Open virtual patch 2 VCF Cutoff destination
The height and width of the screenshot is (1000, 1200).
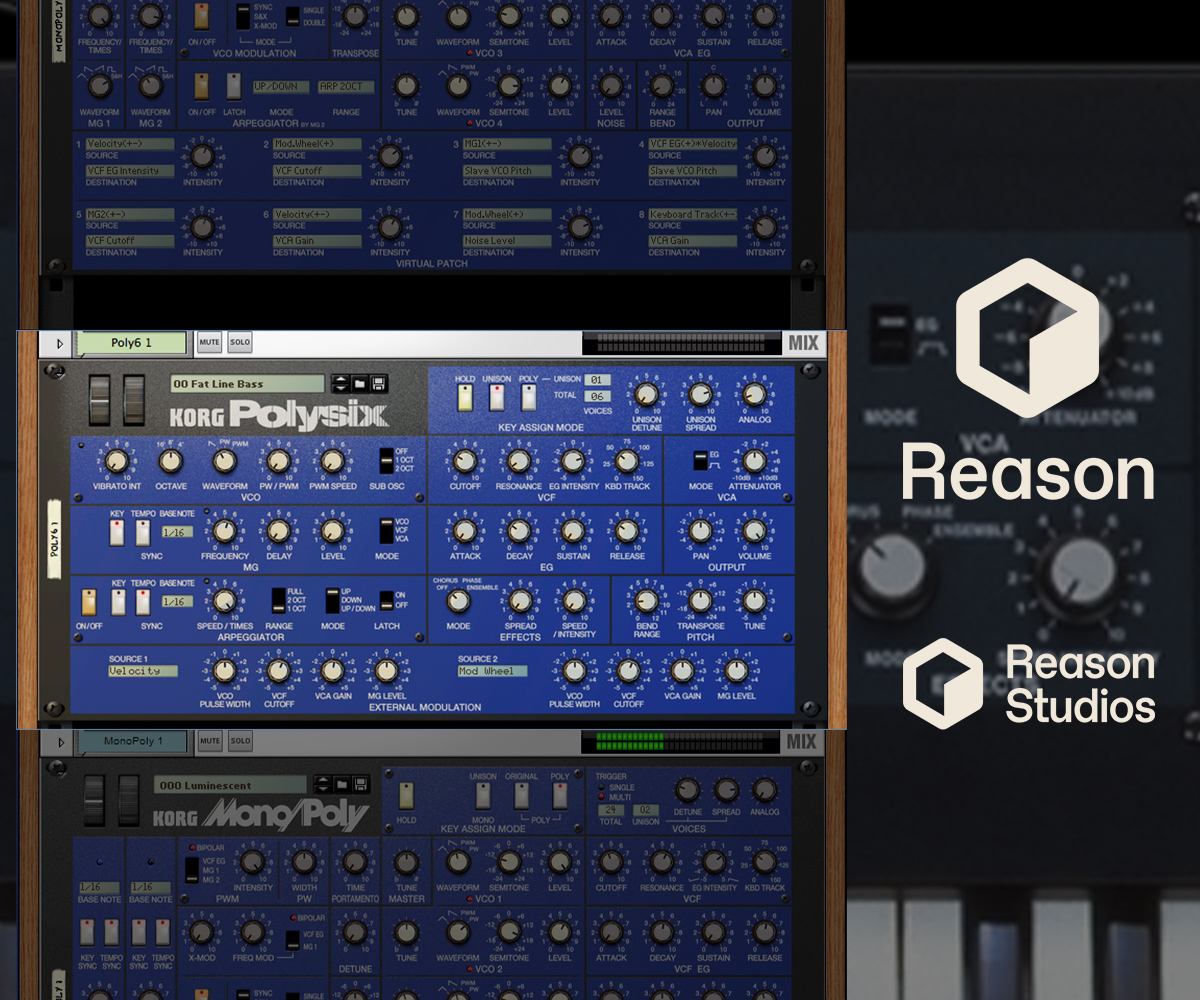(317, 171)
